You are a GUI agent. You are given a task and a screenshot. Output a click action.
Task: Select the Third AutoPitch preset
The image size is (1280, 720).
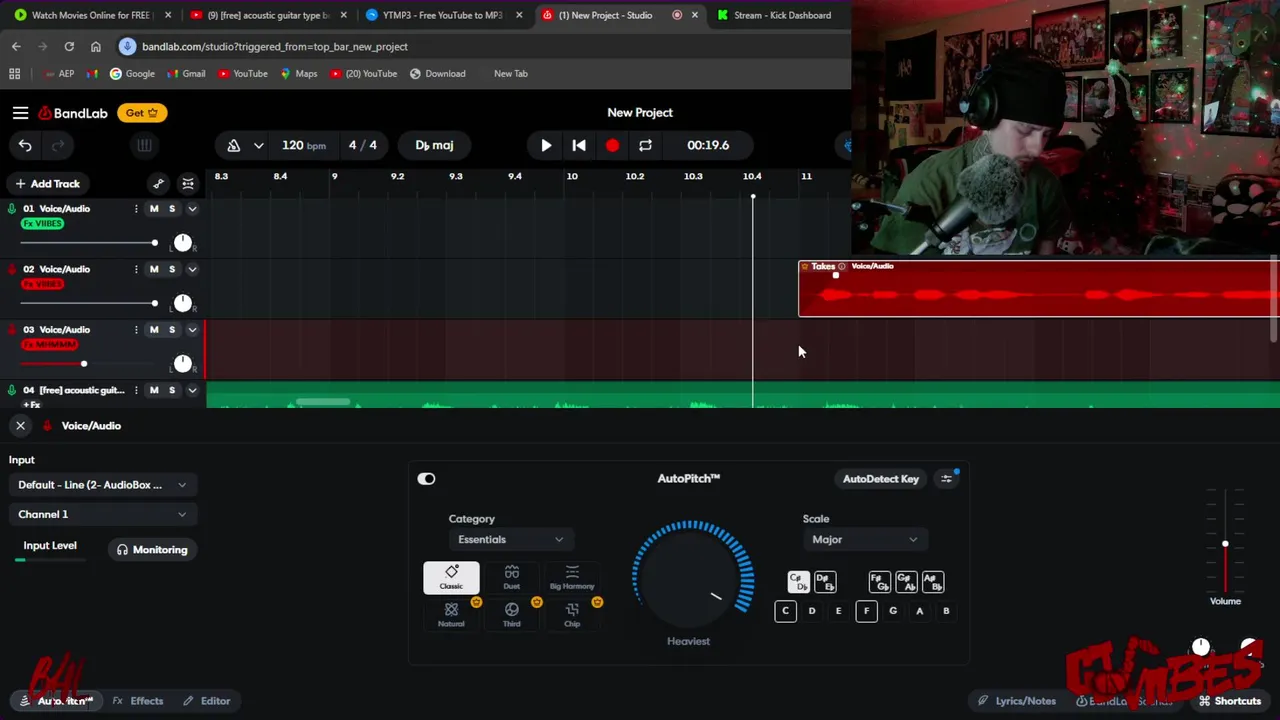(512, 614)
